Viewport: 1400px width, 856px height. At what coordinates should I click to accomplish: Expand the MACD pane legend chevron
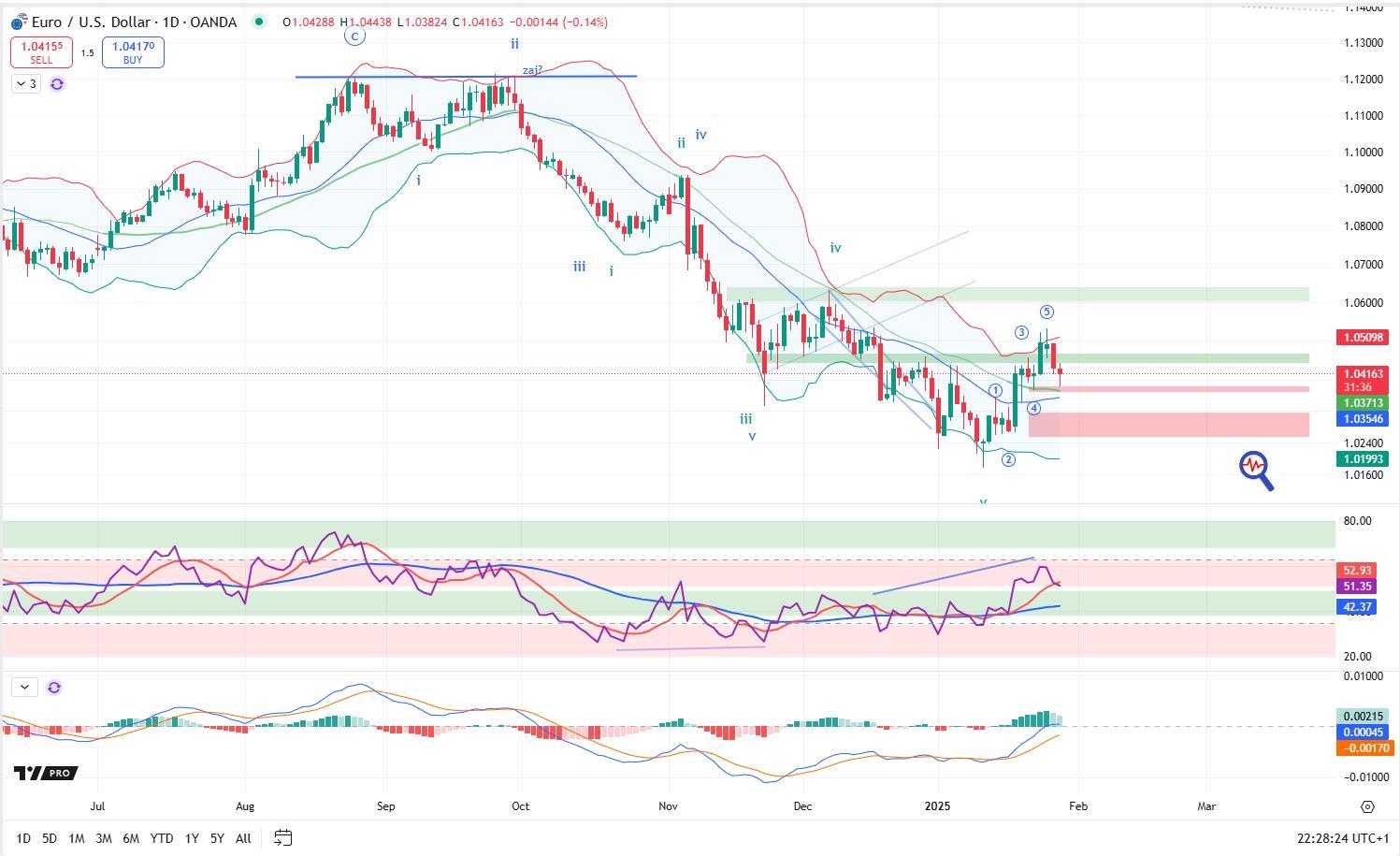coord(24,687)
